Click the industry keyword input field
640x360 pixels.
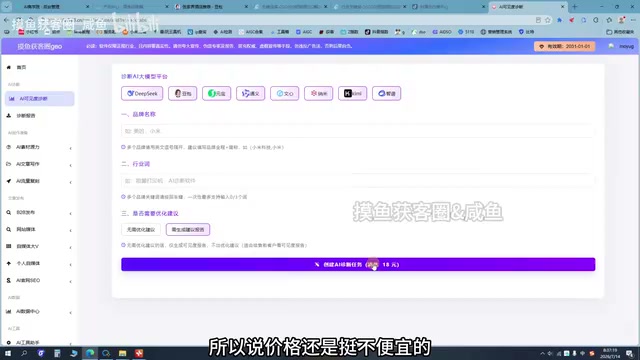coord(358,180)
